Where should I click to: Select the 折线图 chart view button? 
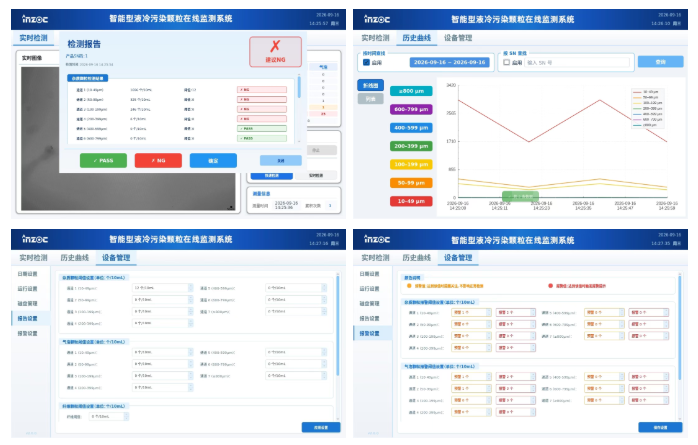point(370,85)
